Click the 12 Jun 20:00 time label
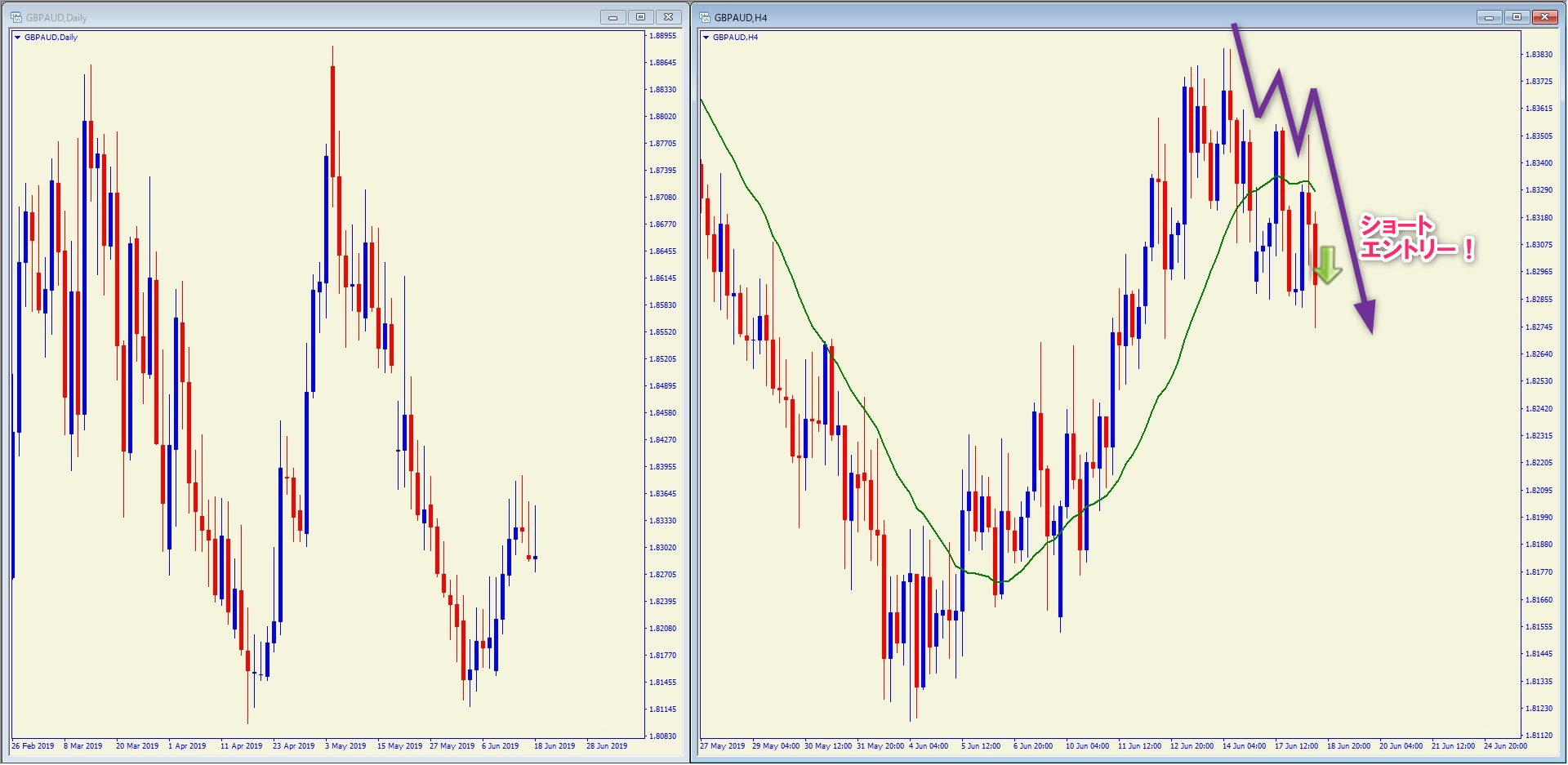This screenshot has width=1568, height=765. pos(1192,746)
